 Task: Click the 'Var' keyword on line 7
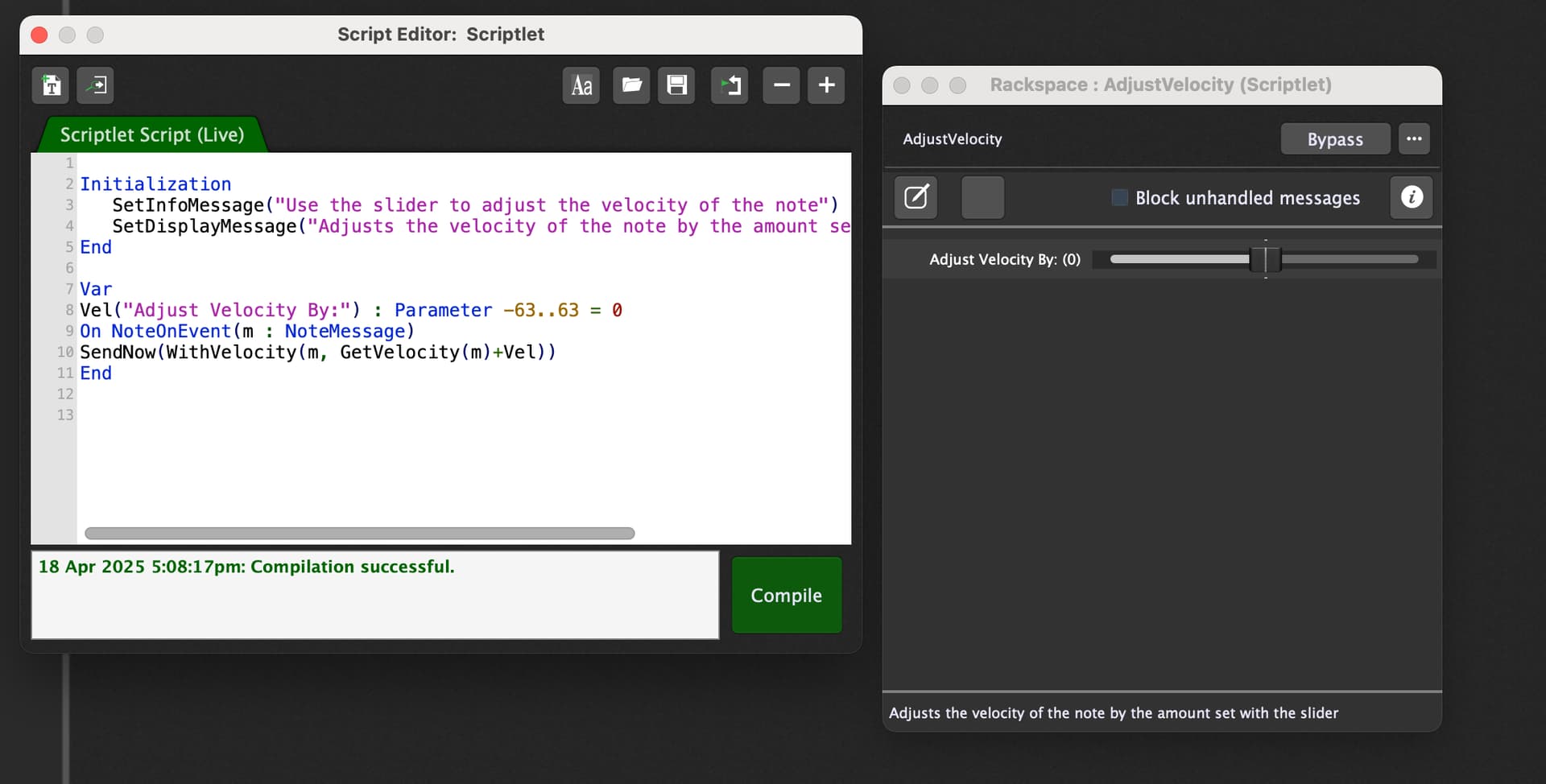click(x=96, y=289)
